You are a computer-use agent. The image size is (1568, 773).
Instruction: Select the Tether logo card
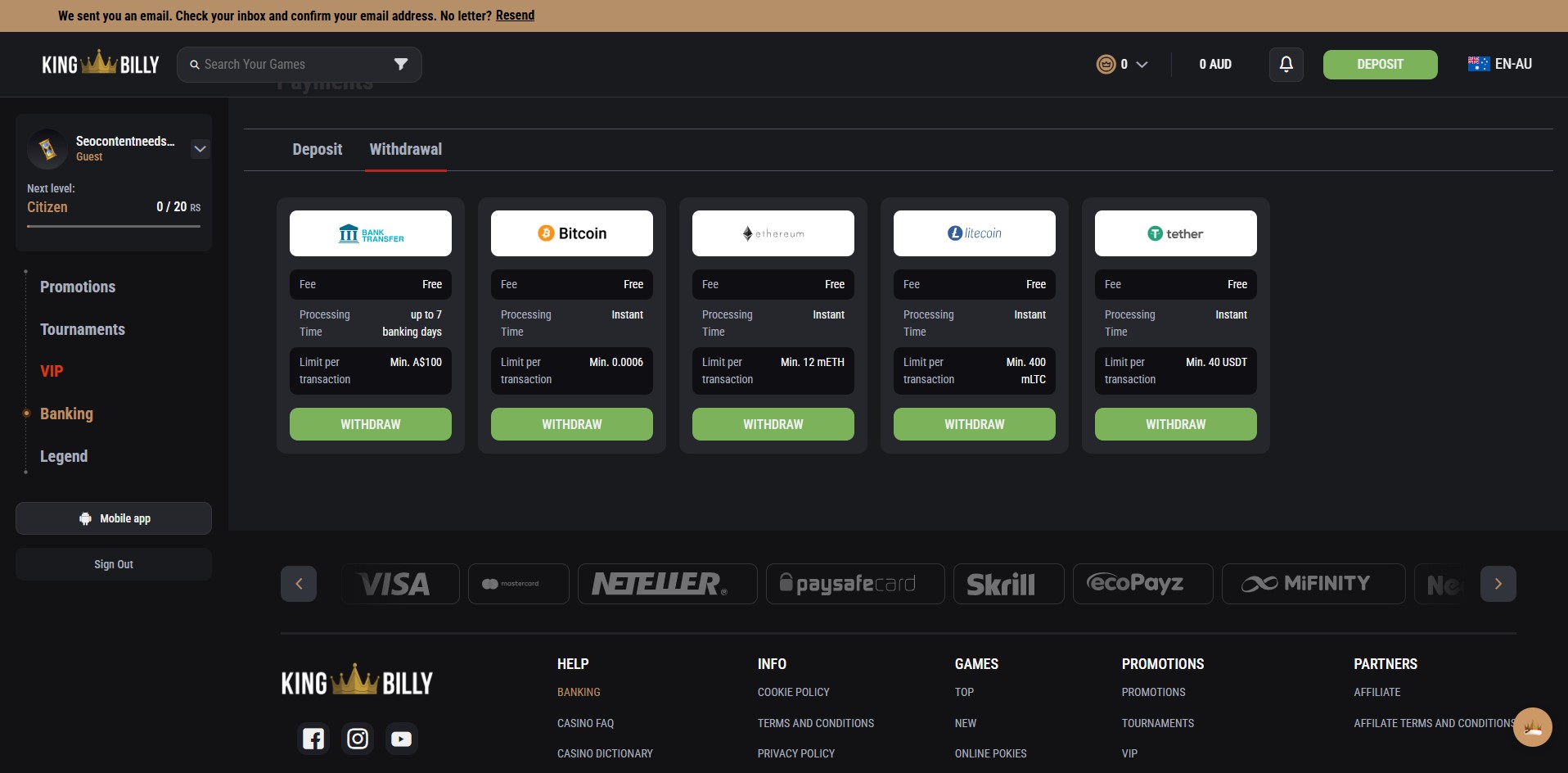[x=1176, y=233]
